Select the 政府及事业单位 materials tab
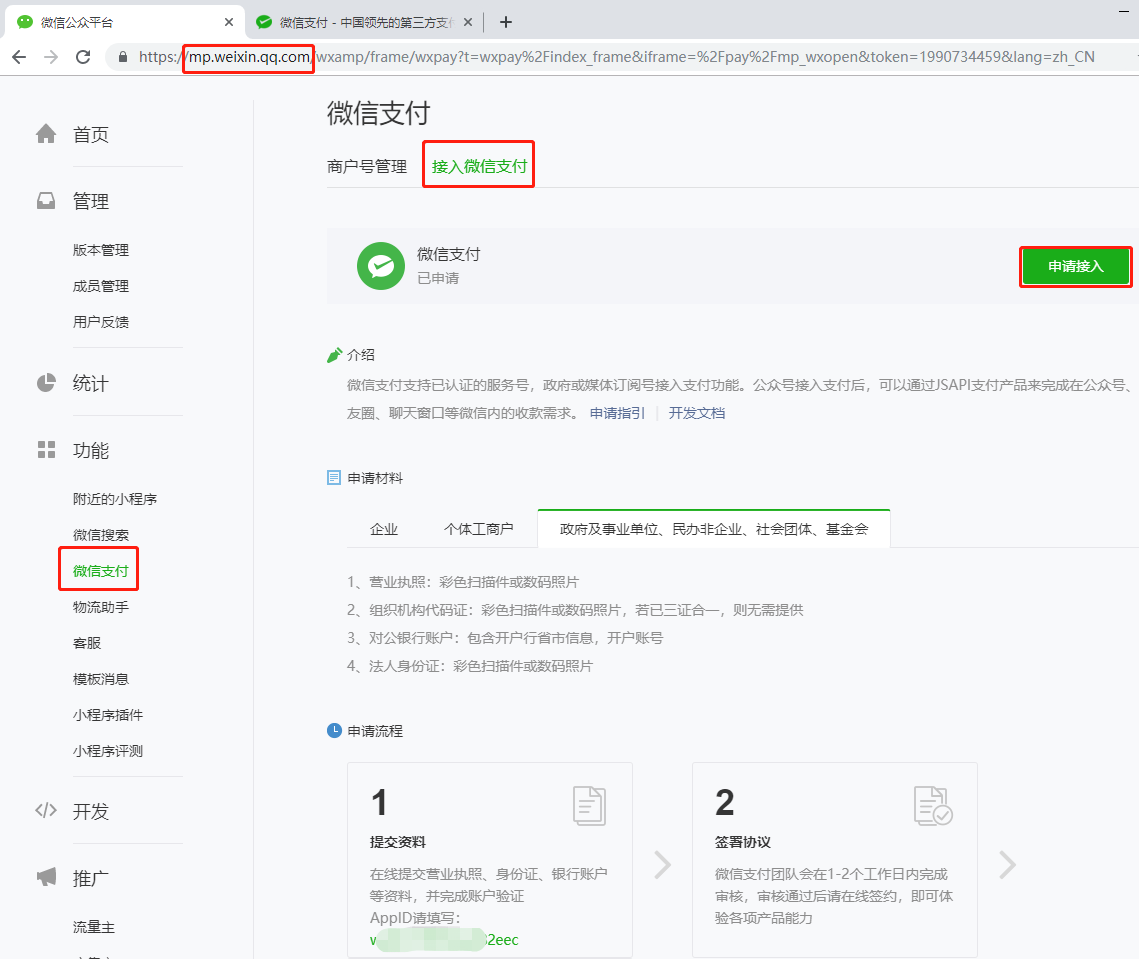 (714, 529)
